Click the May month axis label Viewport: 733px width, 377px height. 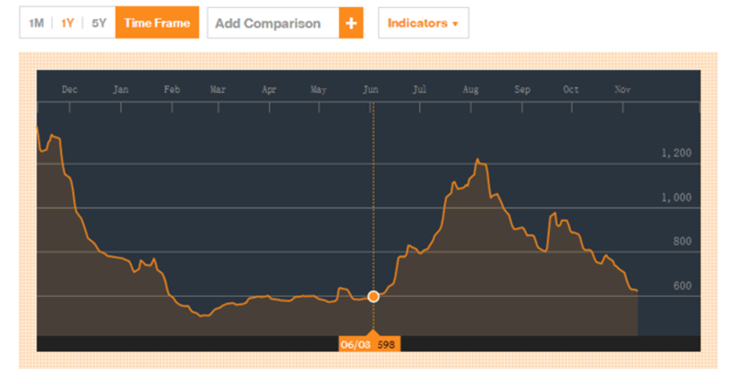[x=319, y=89]
